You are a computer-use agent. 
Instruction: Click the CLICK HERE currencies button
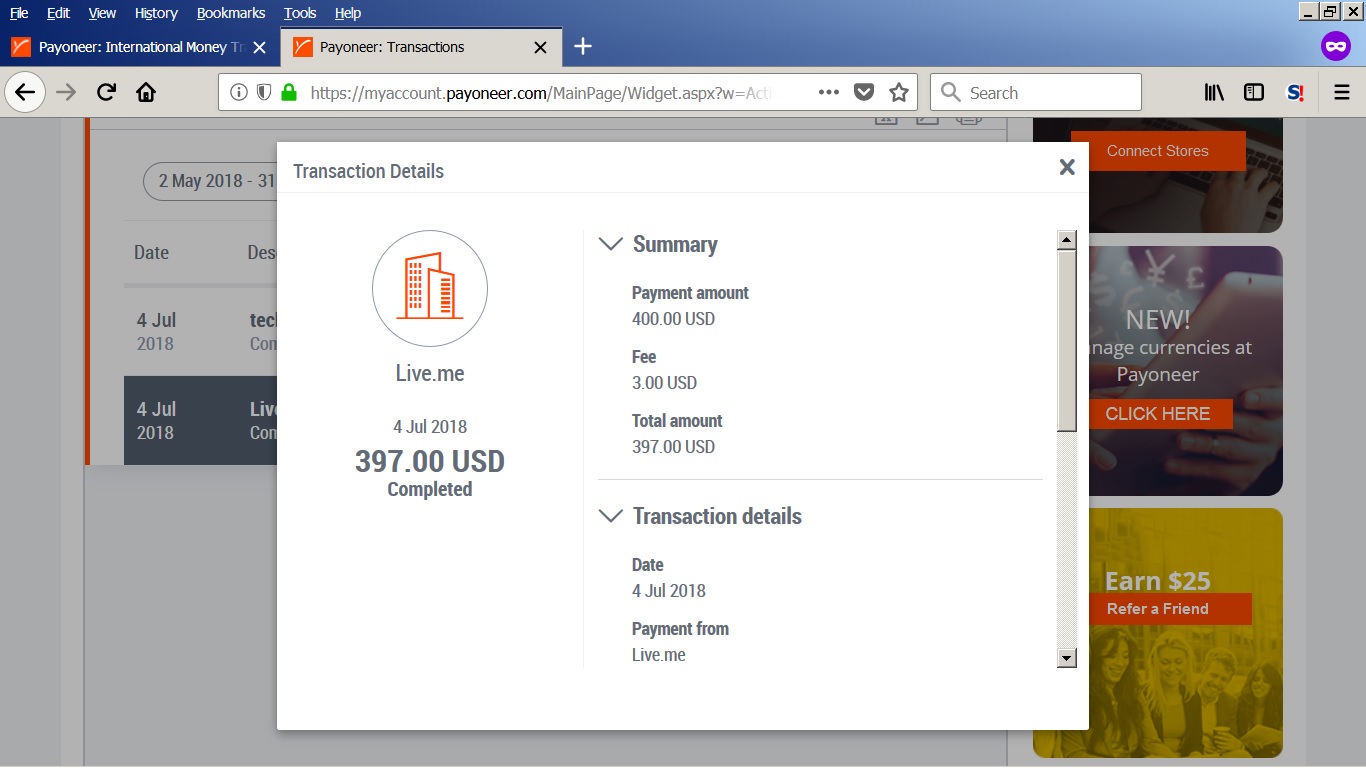1158,414
